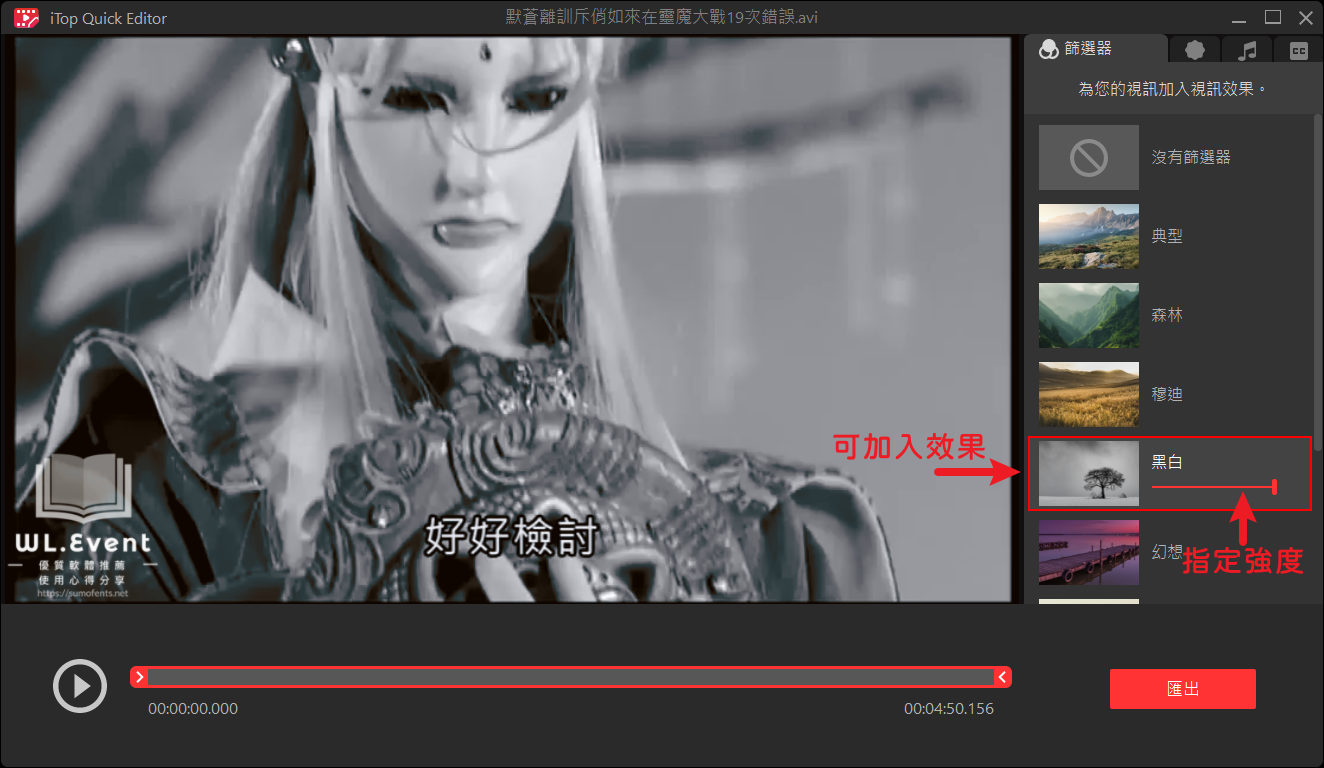Click the 黑白 filter intensity slider
Viewport: 1324px width, 768px height.
tap(1215, 487)
